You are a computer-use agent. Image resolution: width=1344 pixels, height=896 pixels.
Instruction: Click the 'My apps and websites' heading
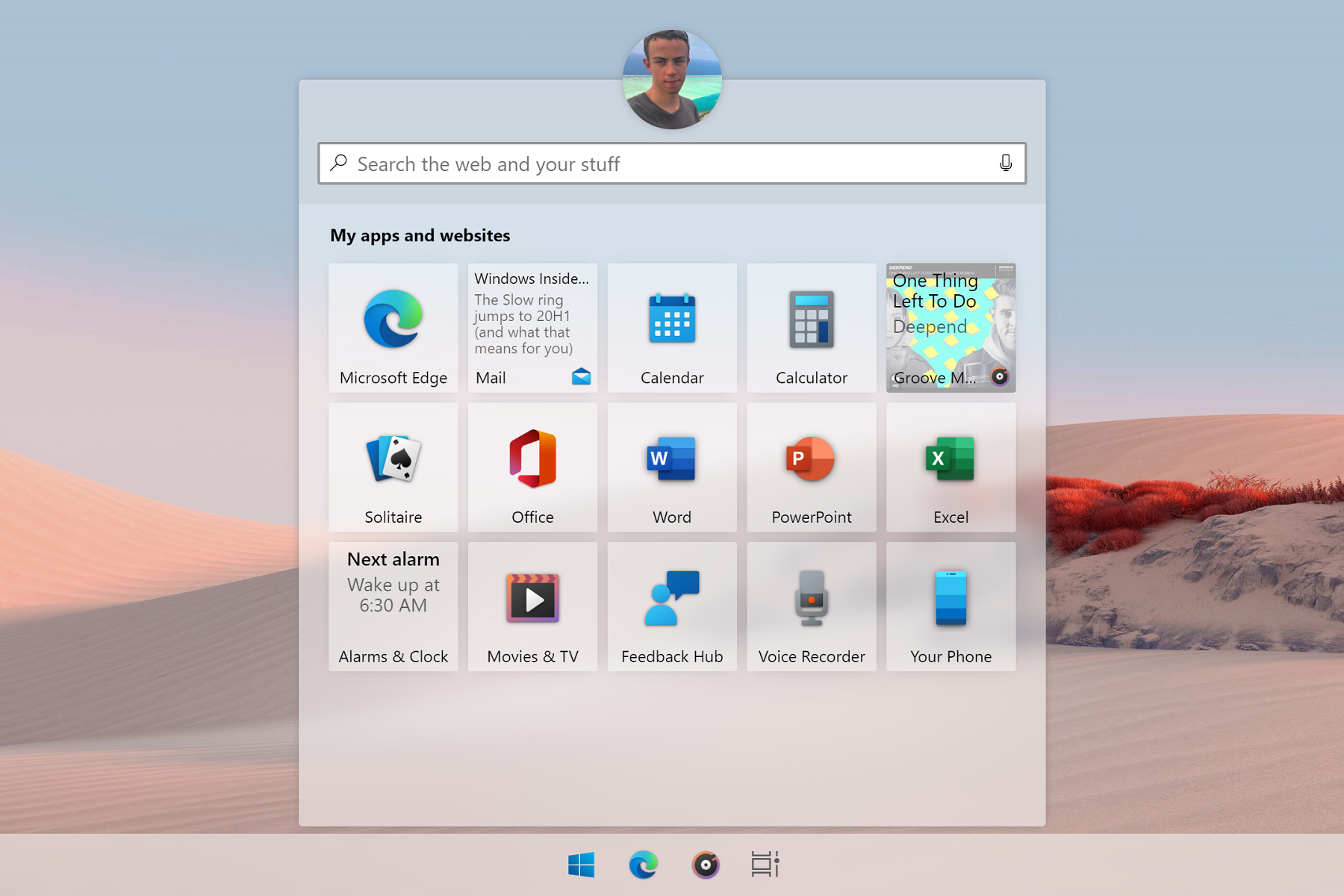420,236
